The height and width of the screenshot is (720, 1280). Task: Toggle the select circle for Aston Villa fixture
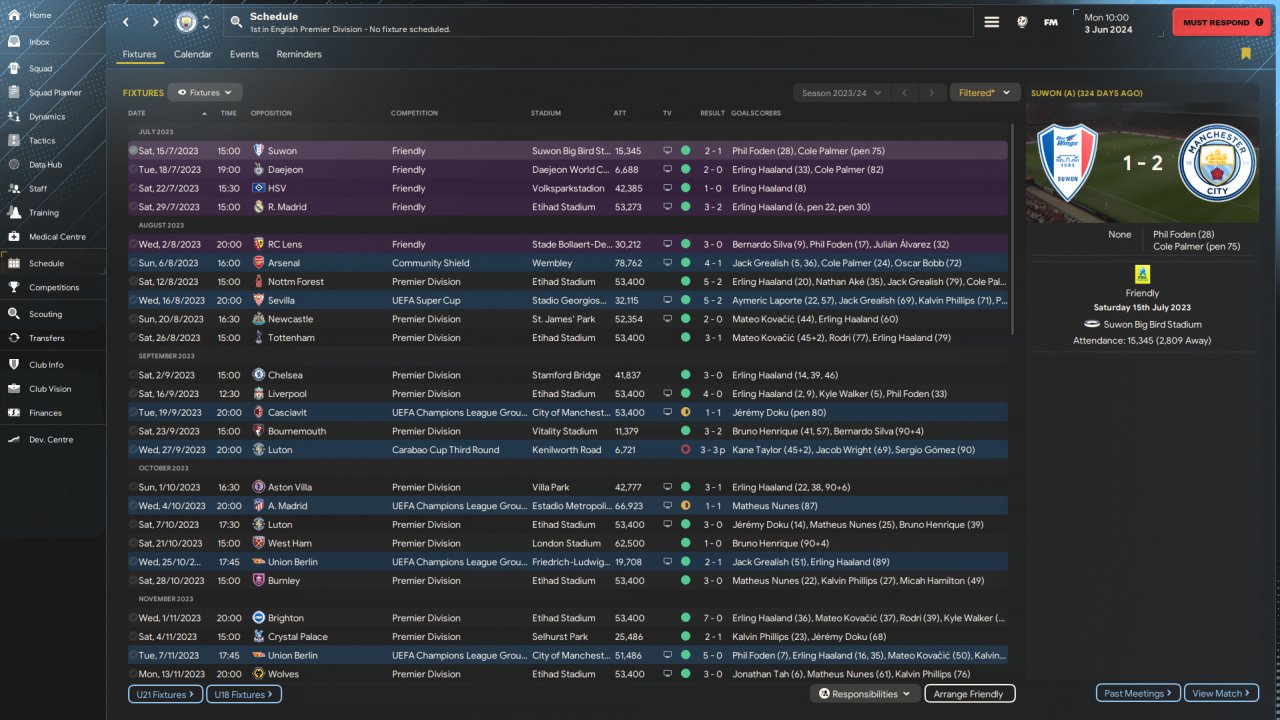click(133, 487)
